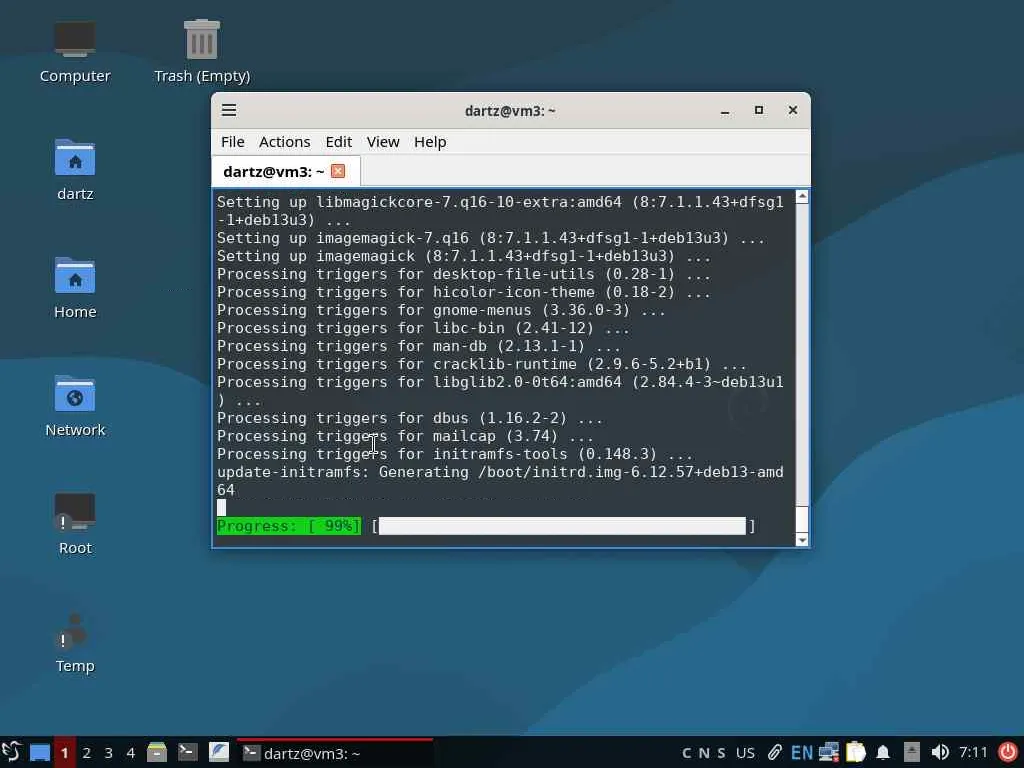Viewport: 1024px width, 768px height.
Task: Select the Computer desktop icon
Action: click(75, 52)
